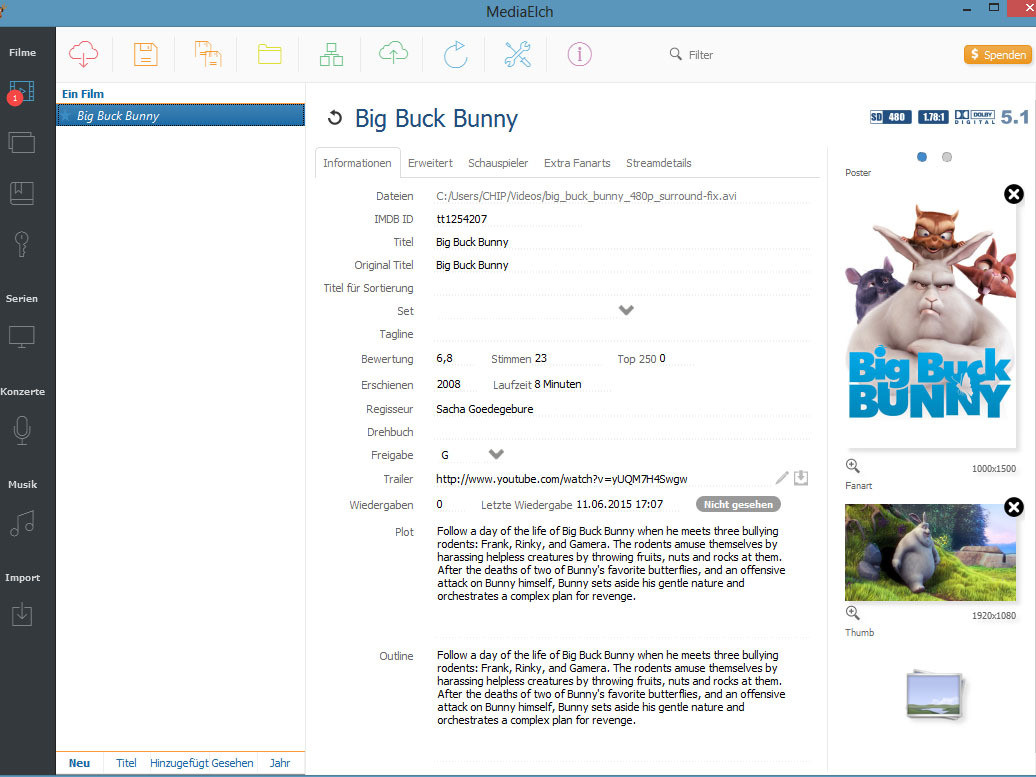
Task: Open the TV shows monitor sidebar icon
Action: [x=21, y=337]
